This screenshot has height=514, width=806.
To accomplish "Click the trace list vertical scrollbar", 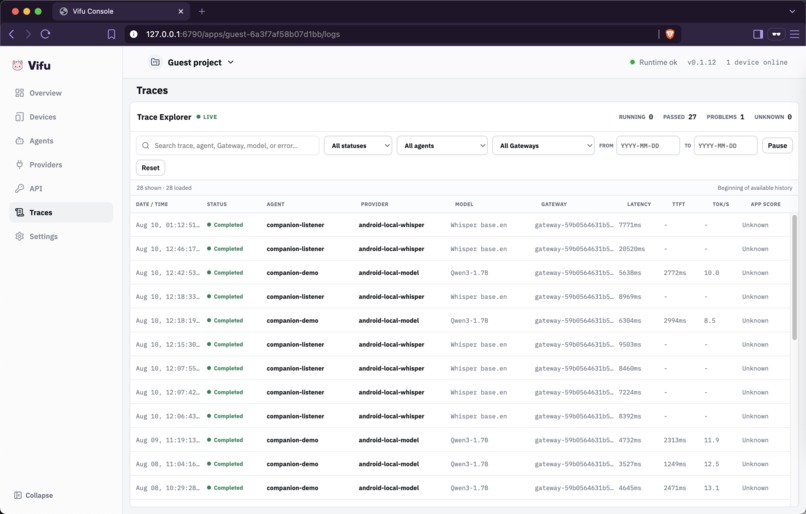I will coord(794,278).
